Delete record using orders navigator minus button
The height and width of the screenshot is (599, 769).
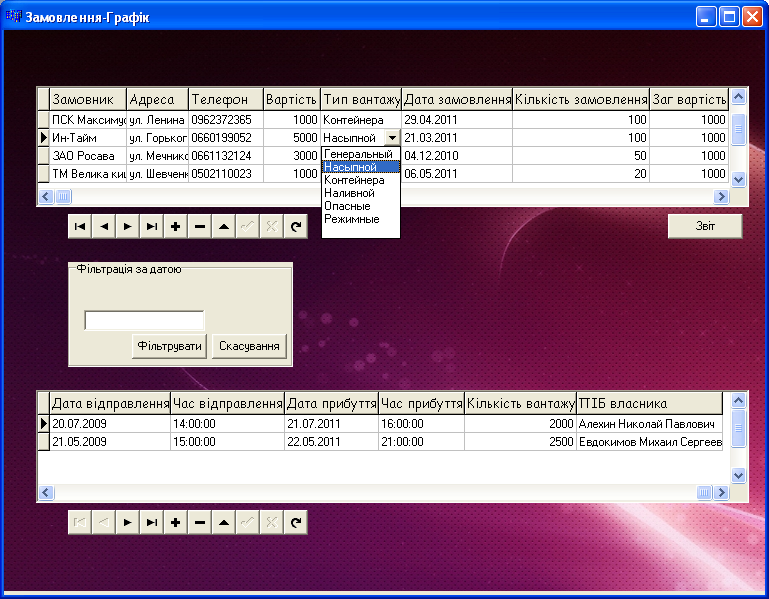[200, 227]
